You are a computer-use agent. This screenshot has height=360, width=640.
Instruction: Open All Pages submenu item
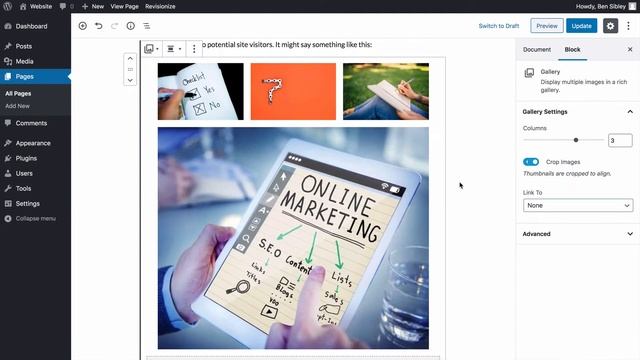pos(18,93)
